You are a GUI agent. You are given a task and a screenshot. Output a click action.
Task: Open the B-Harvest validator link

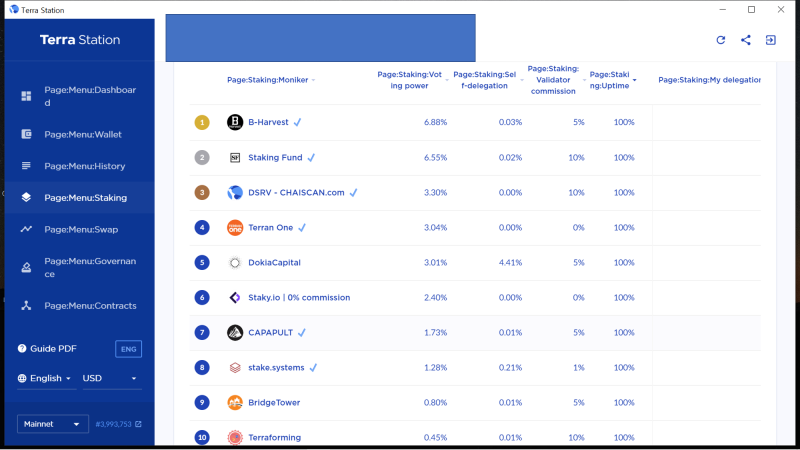[x=268, y=122]
